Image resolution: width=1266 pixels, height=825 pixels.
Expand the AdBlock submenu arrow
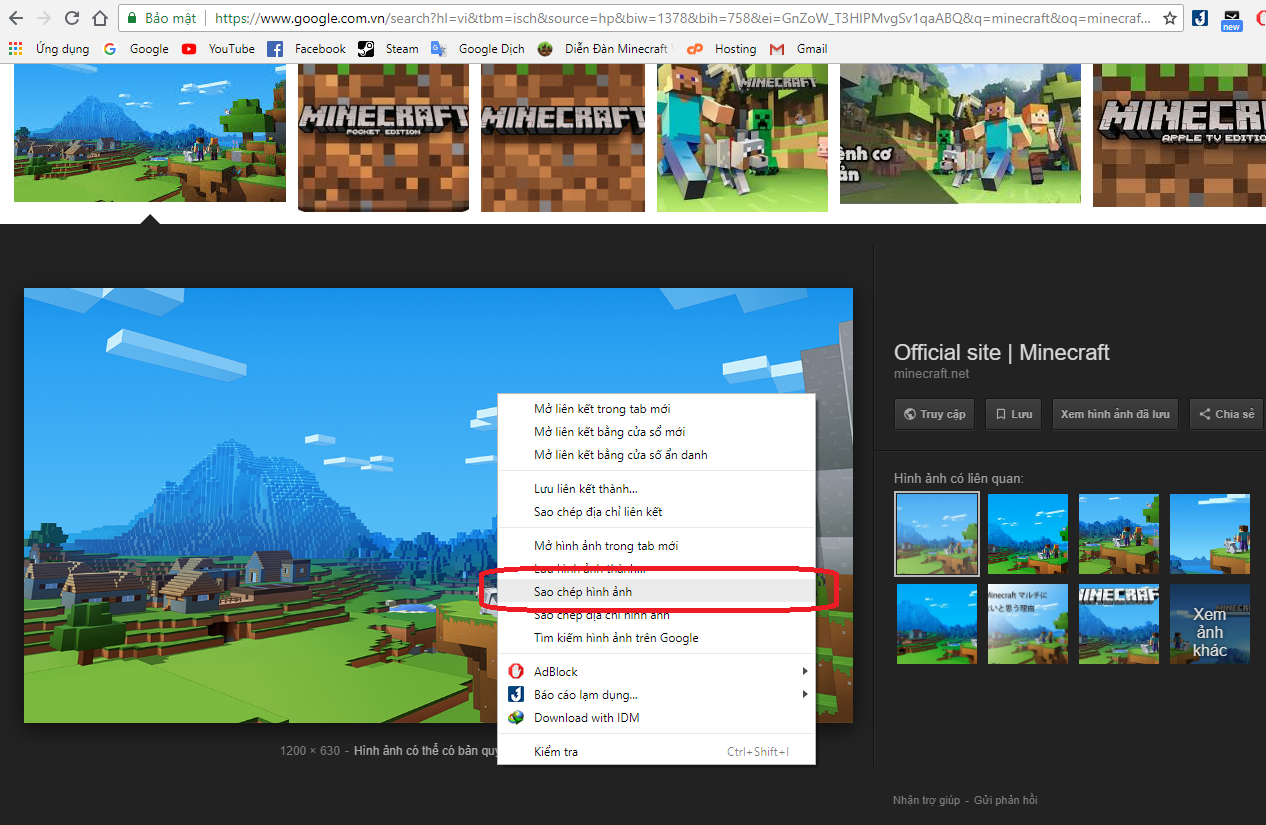point(804,672)
